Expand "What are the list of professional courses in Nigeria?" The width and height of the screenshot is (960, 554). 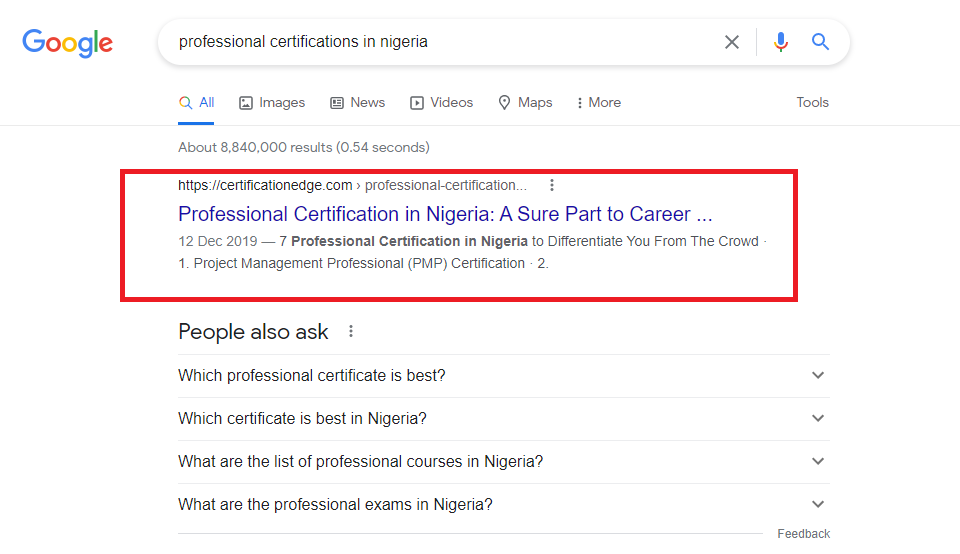click(x=504, y=462)
